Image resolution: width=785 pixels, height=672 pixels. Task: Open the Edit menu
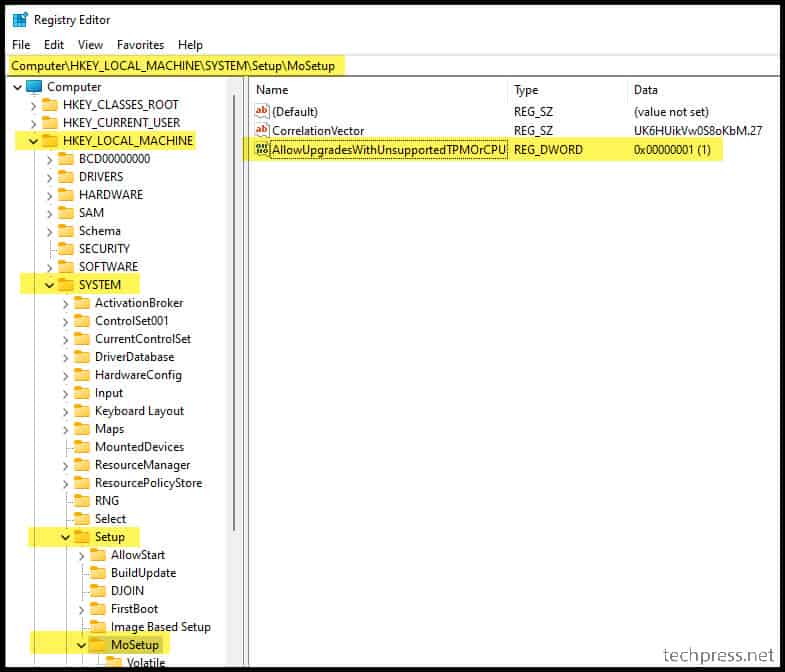[54, 45]
